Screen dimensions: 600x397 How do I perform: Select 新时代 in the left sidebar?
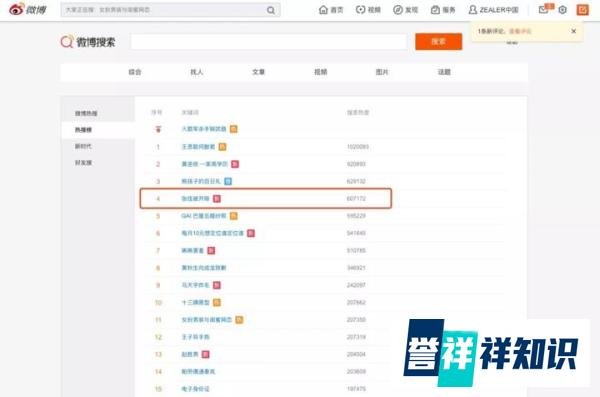tap(83, 146)
